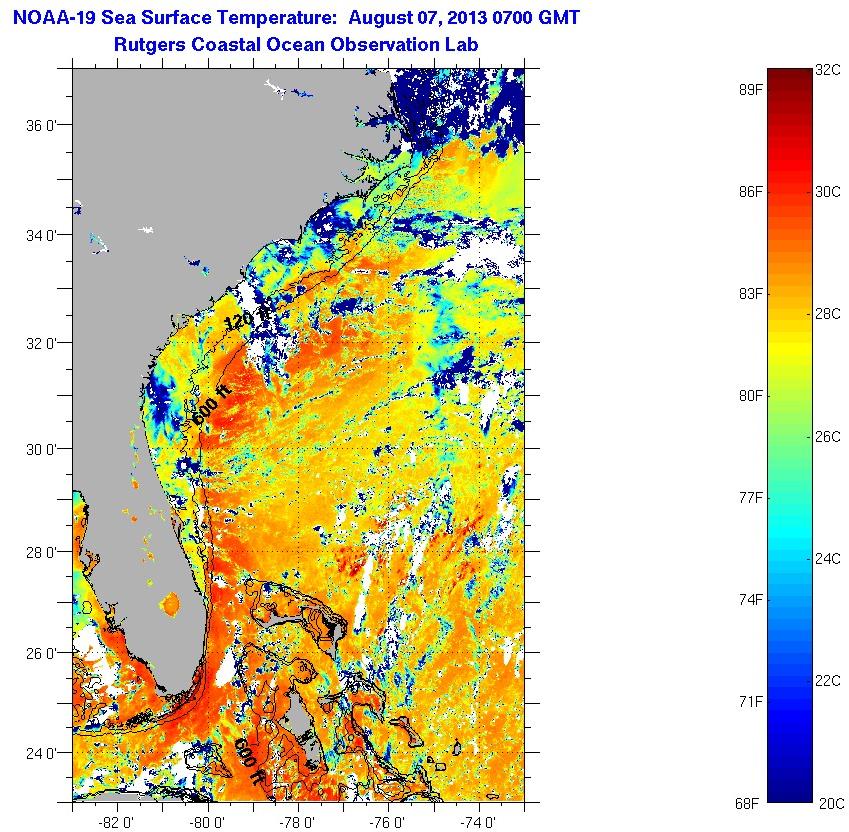Click the 30 0' latitude label
The width and height of the screenshot is (849, 832).
pos(41,449)
